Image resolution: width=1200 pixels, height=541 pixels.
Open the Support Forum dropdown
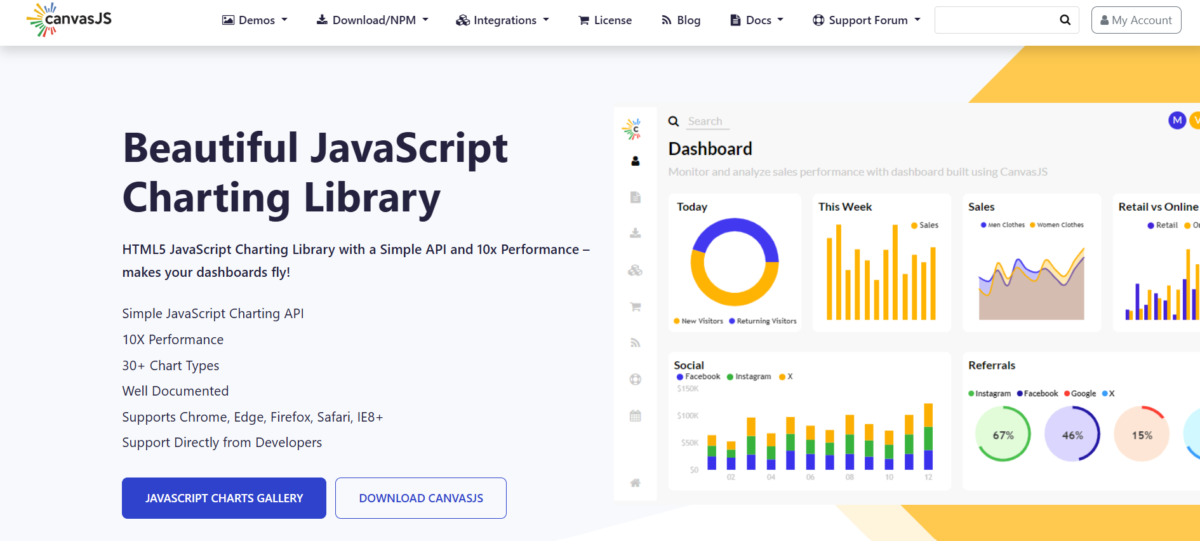click(x=866, y=20)
